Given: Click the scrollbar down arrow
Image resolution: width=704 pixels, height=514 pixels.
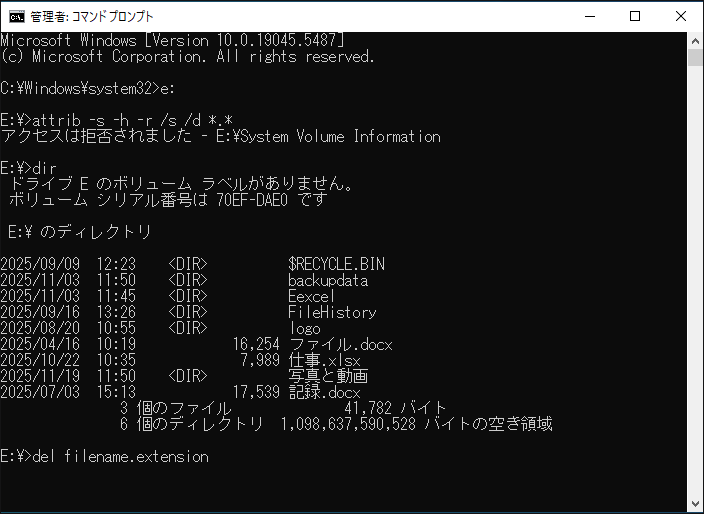Looking at the screenshot, I should click(x=695, y=503).
